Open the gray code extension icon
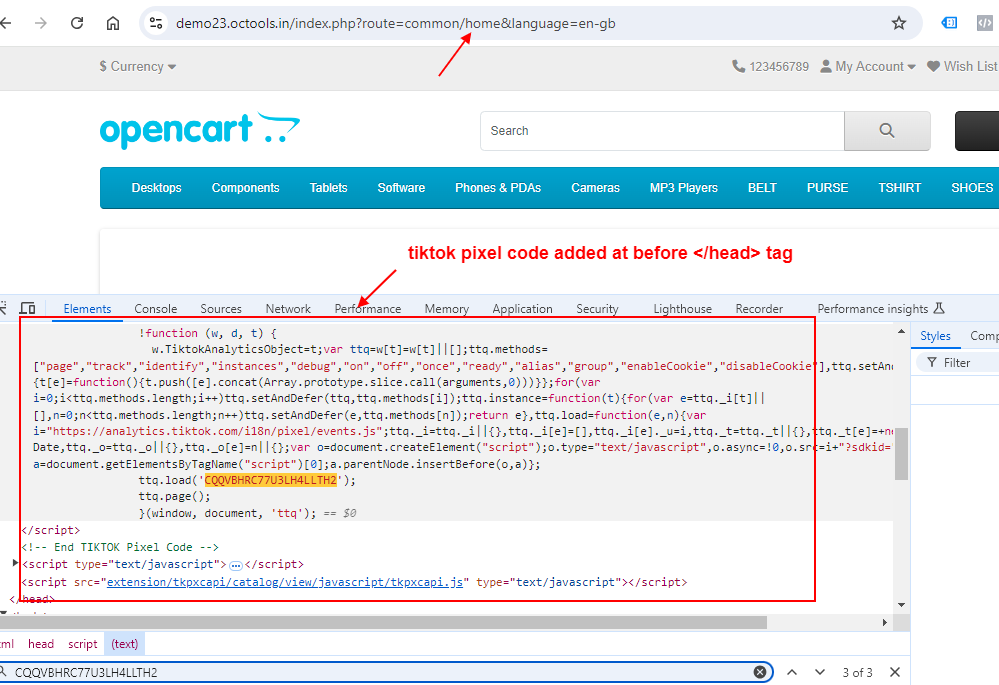 984,23
